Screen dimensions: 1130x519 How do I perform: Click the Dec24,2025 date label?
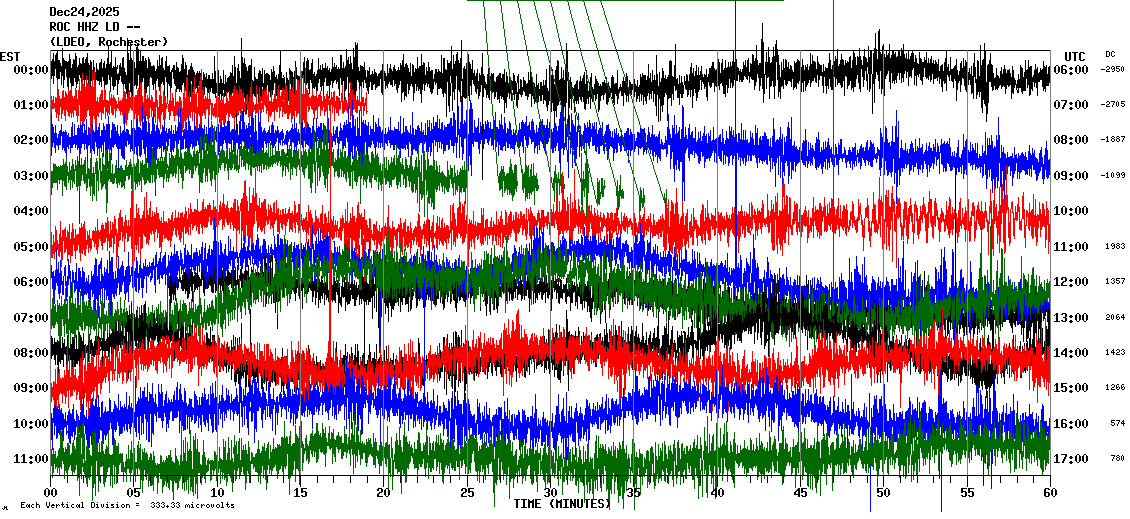tap(84, 12)
